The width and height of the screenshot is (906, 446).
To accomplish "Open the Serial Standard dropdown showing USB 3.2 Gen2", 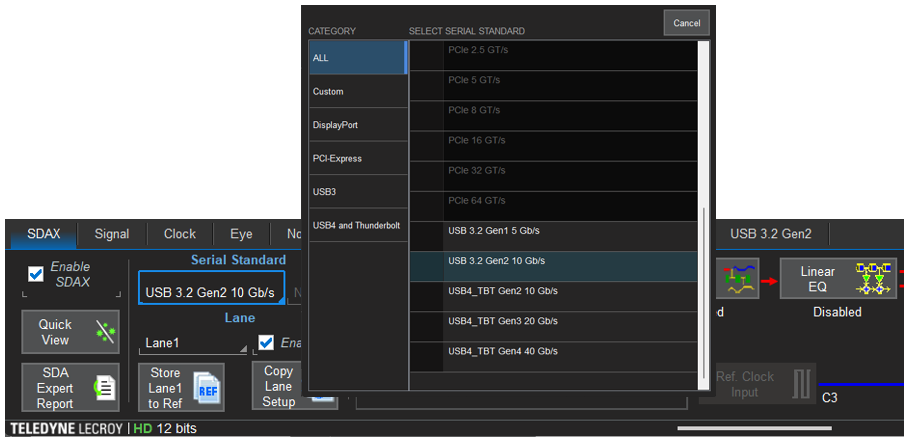I will point(211,287).
